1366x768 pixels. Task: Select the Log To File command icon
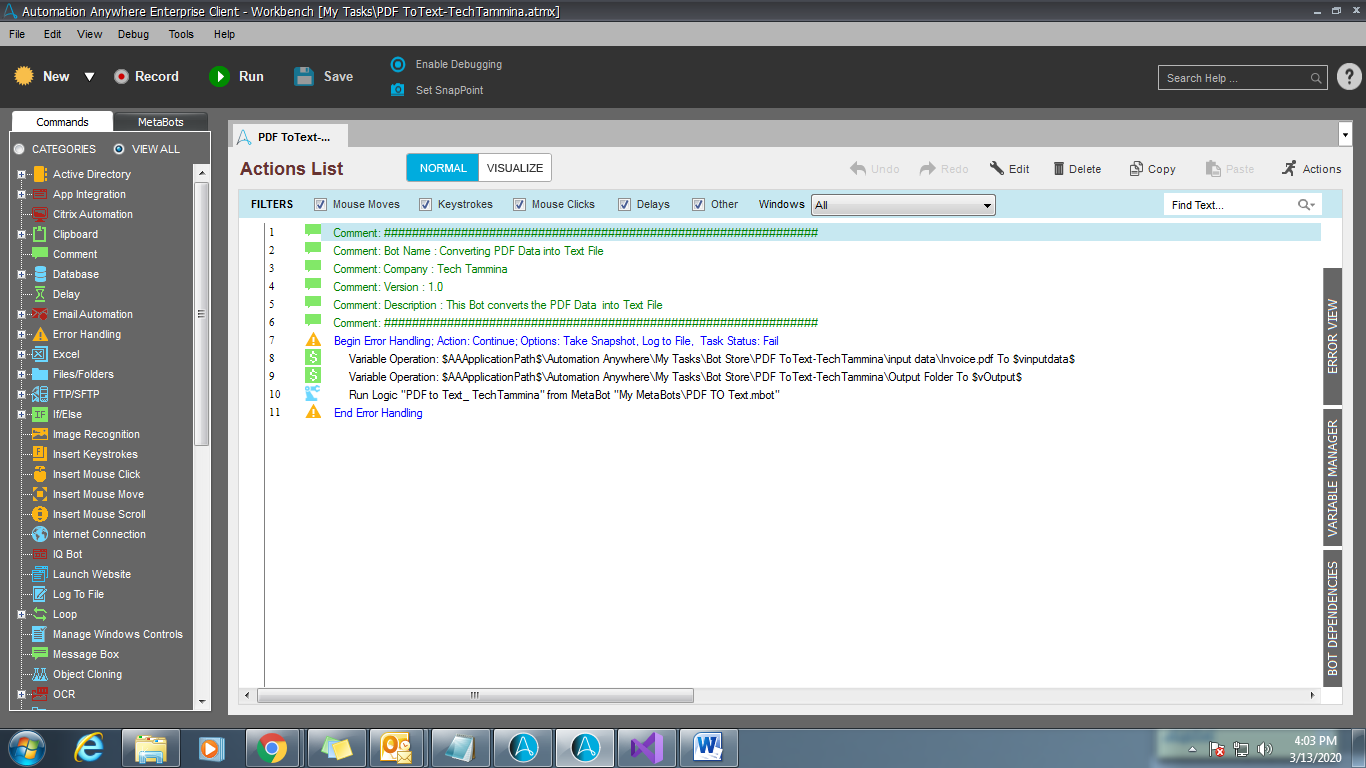pyautogui.click(x=40, y=594)
